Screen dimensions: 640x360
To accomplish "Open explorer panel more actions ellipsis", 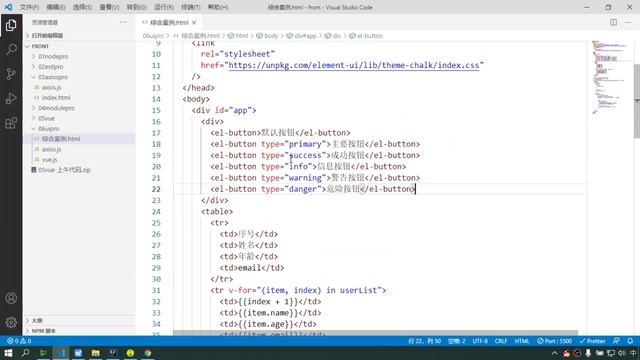I will pos(123,22).
